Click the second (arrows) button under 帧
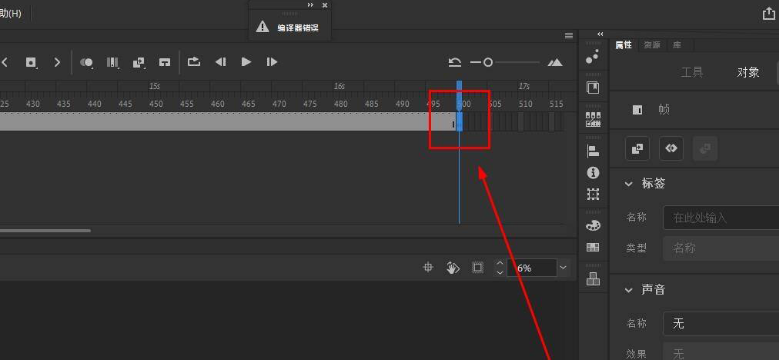 coord(671,148)
